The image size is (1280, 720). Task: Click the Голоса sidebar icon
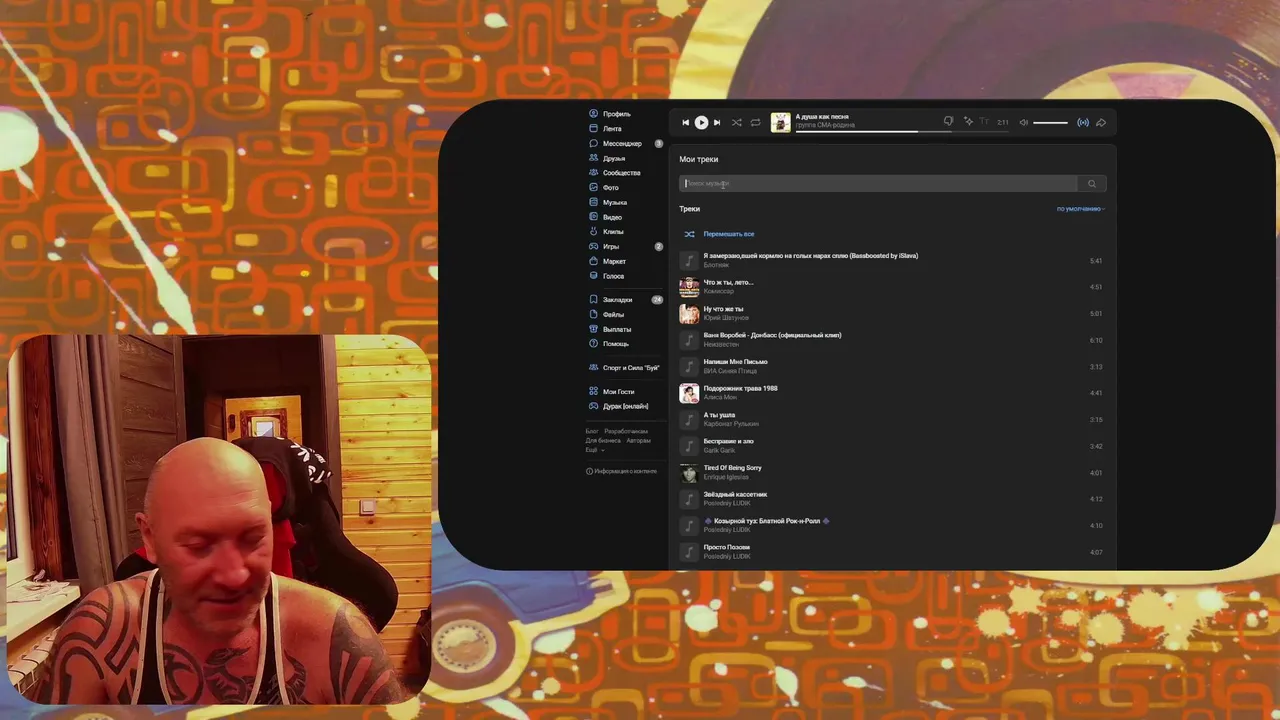point(593,276)
